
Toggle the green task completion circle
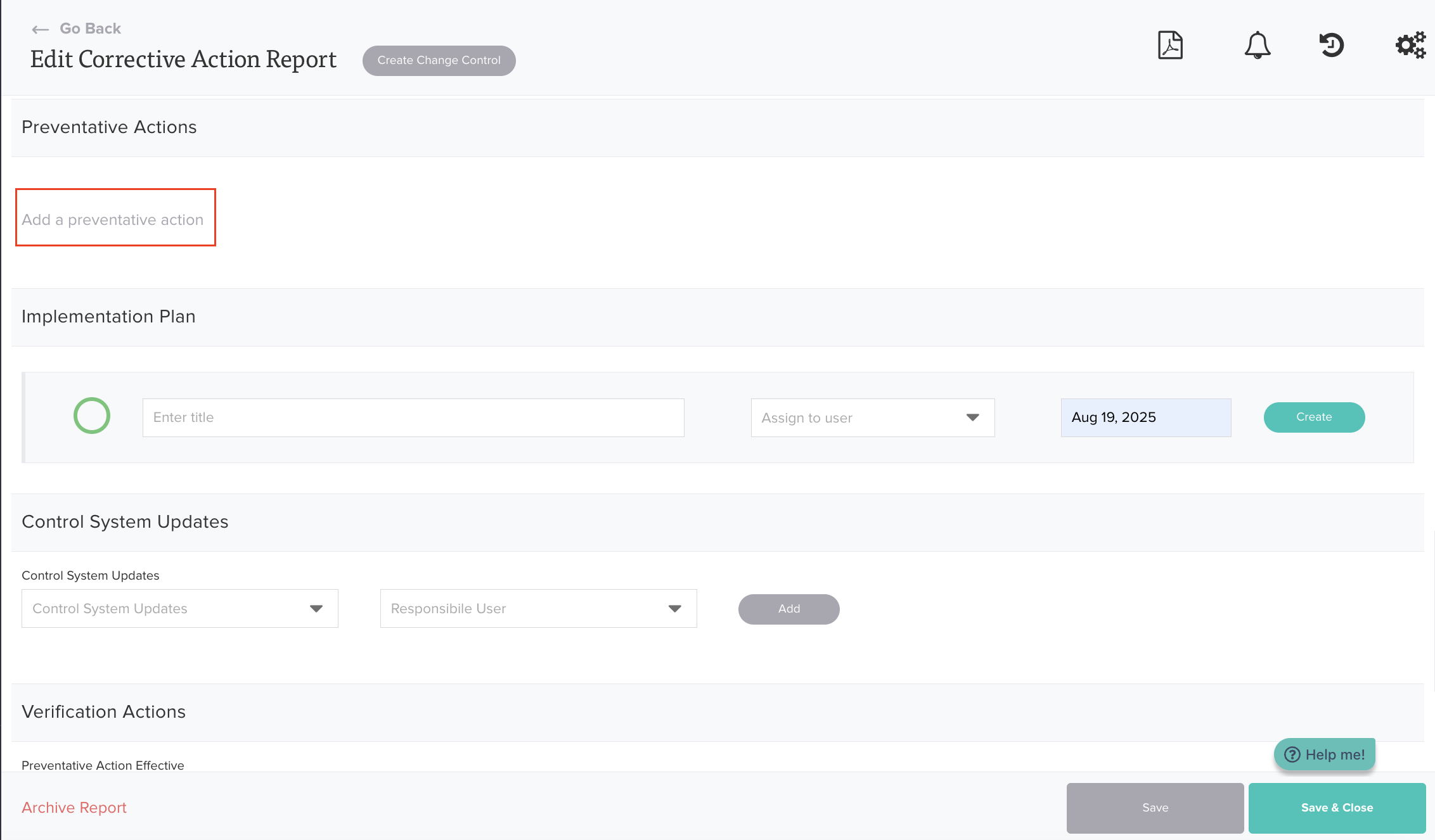(92, 416)
